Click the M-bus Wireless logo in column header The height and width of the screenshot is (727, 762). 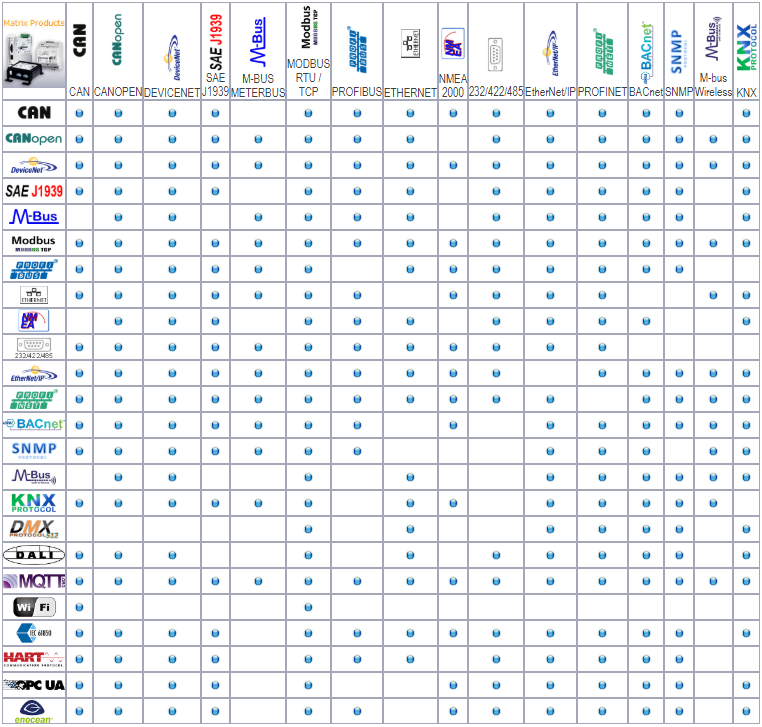[713, 39]
